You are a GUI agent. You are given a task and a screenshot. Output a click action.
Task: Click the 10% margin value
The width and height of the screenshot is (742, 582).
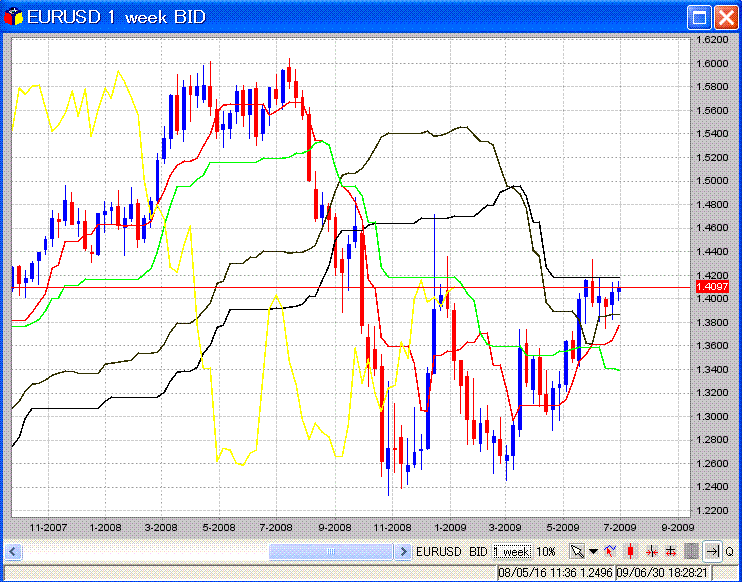tap(546, 552)
